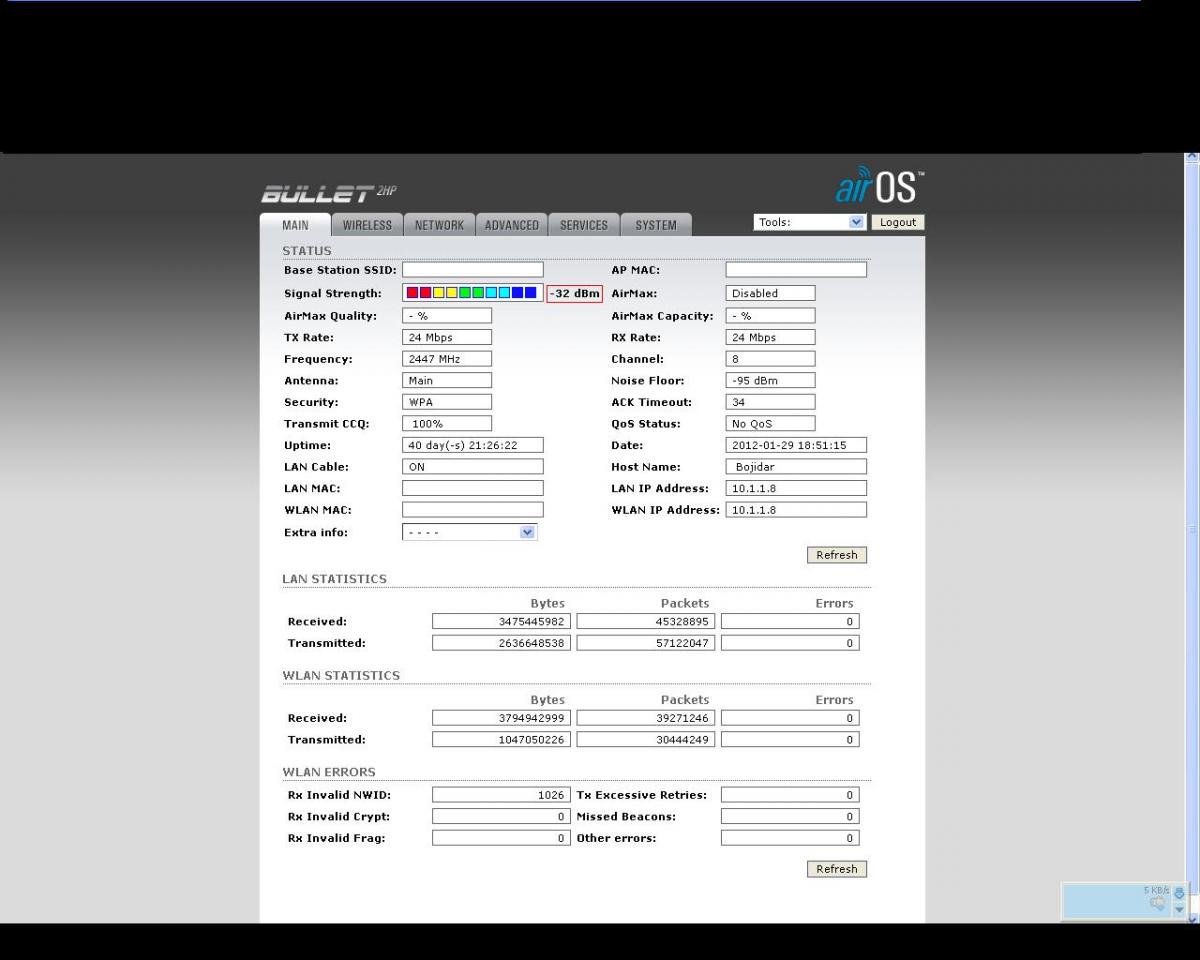Switch to the Wireless tab
Screen dimensions: 1200x960
[x=367, y=225]
